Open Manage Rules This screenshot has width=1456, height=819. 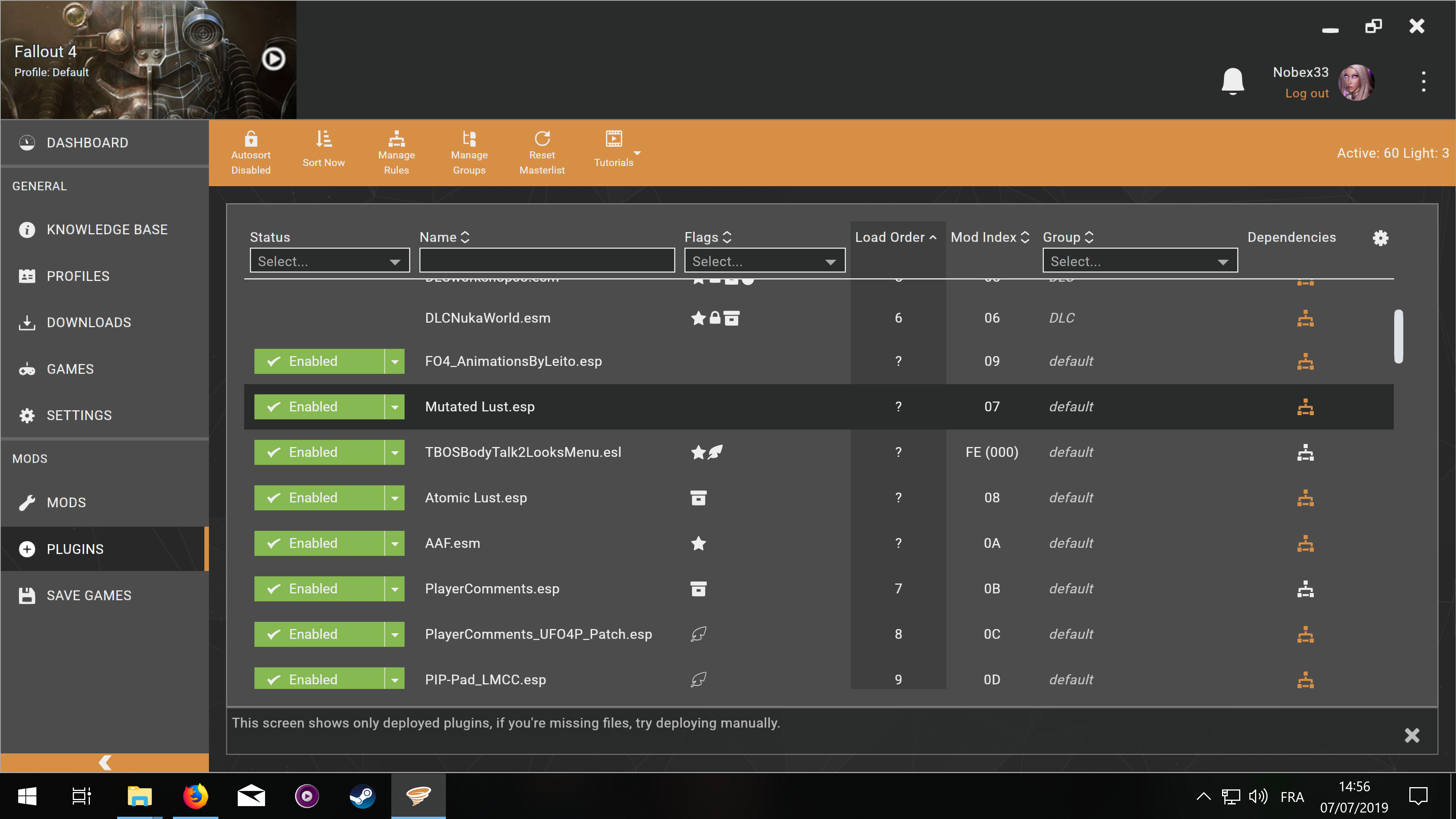[x=396, y=152]
